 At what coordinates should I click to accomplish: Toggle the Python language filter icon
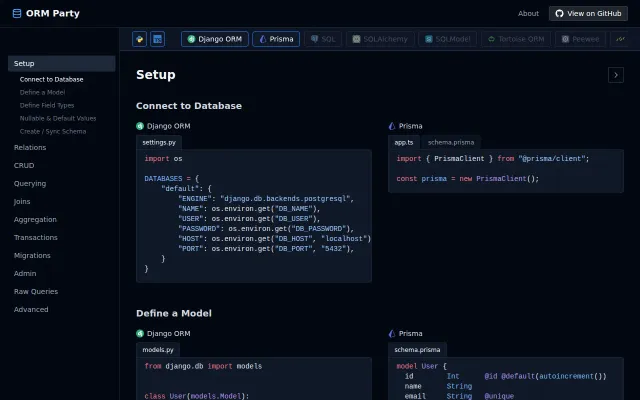[139, 39]
